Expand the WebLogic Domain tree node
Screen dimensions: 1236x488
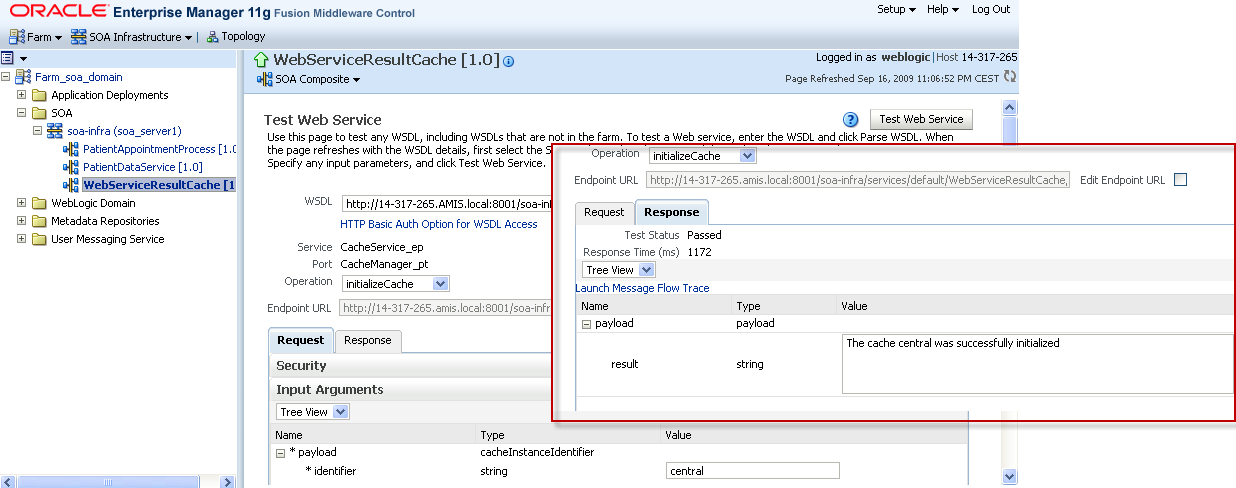pyautogui.click(x=21, y=203)
